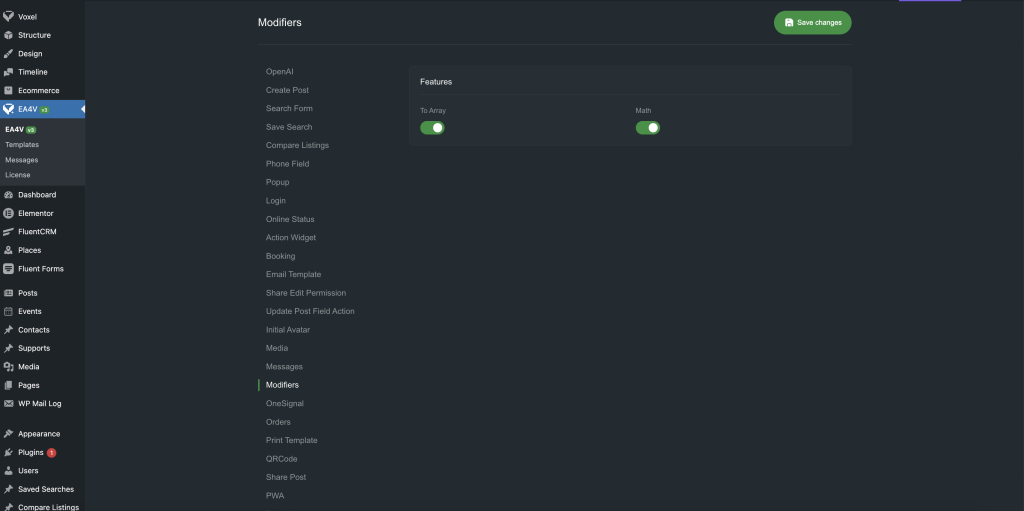The width and height of the screenshot is (1024, 511).
Task: Click the Voxel logo icon in sidebar
Action: tap(9, 17)
